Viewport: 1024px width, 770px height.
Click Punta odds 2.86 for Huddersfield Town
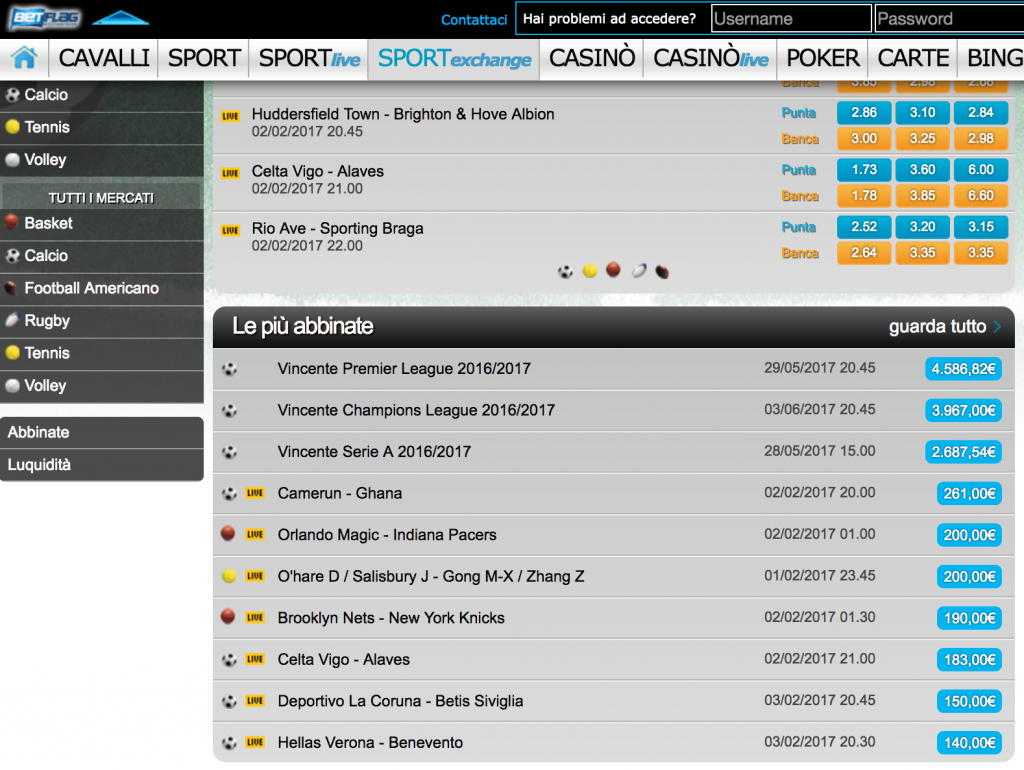click(864, 112)
